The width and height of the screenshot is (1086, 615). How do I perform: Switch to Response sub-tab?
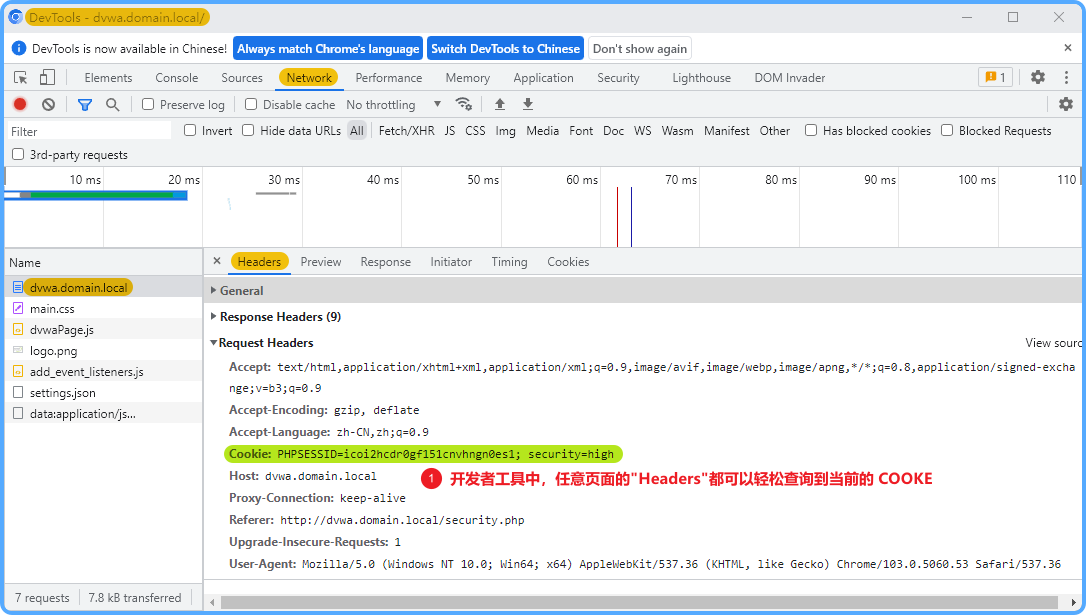[x=385, y=262]
